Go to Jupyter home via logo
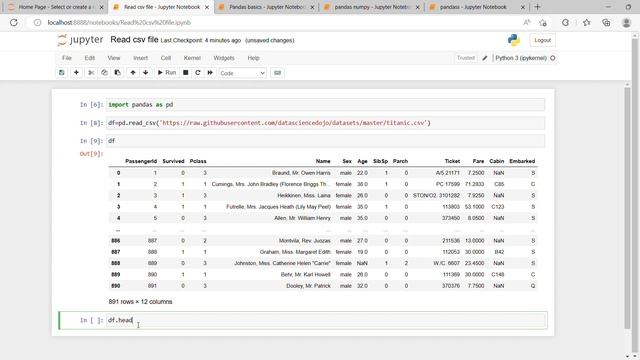Image resolution: width=640 pixels, height=360 pixels. 80,40
